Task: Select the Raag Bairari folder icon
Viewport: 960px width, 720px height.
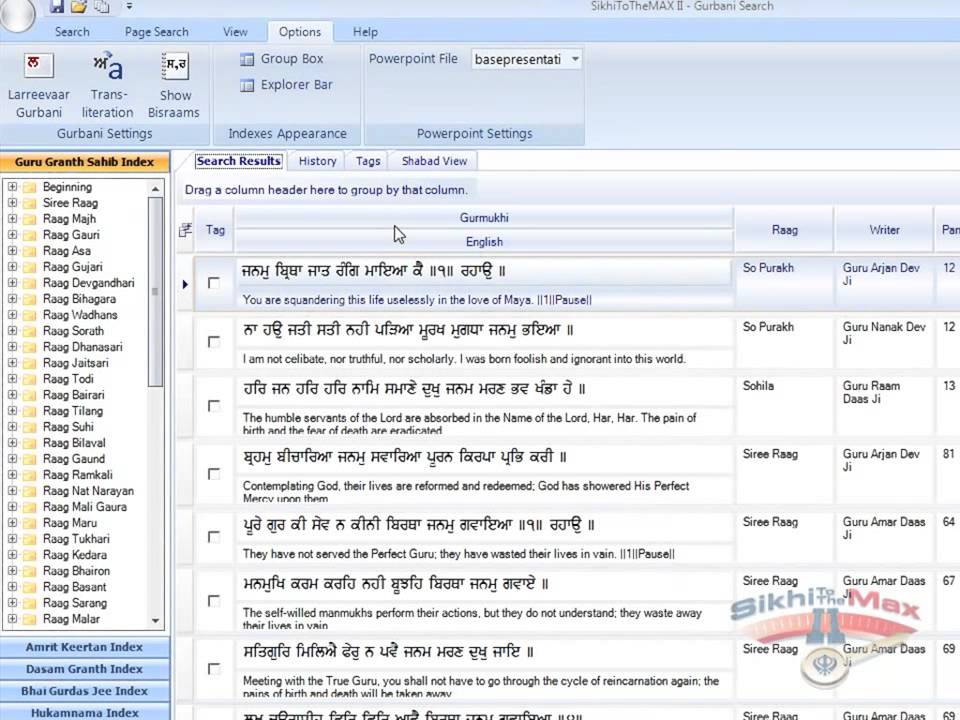Action: (29, 395)
